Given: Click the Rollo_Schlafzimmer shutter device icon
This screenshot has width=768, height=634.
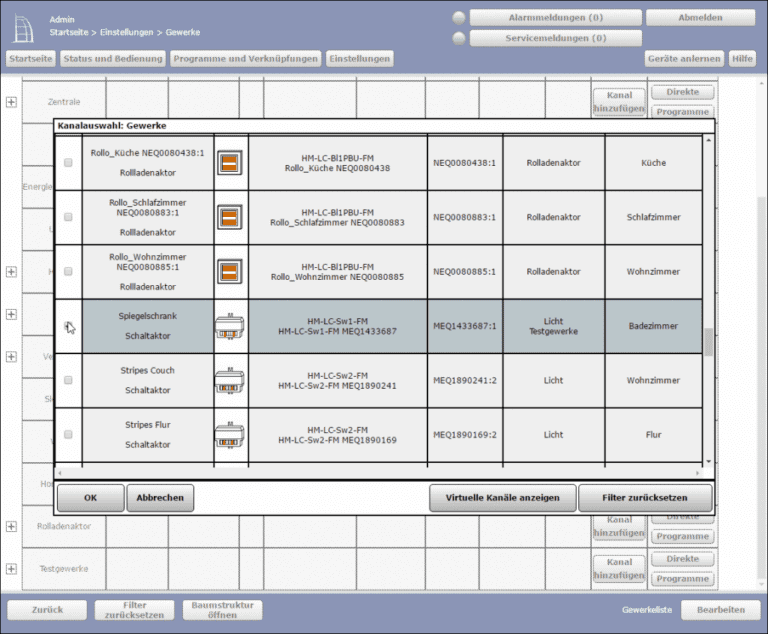Looking at the screenshot, I should (x=230, y=217).
